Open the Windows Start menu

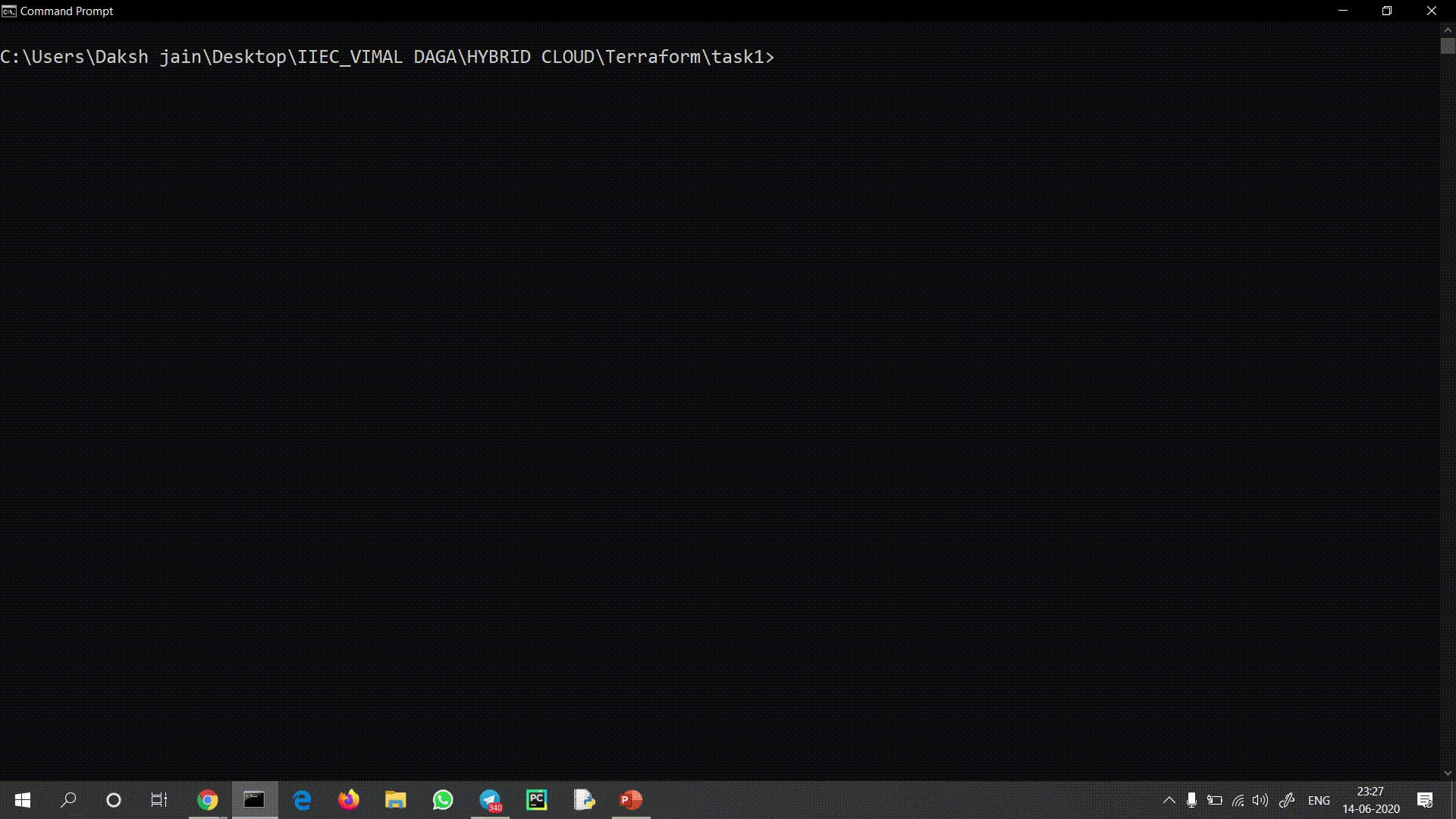[x=22, y=800]
